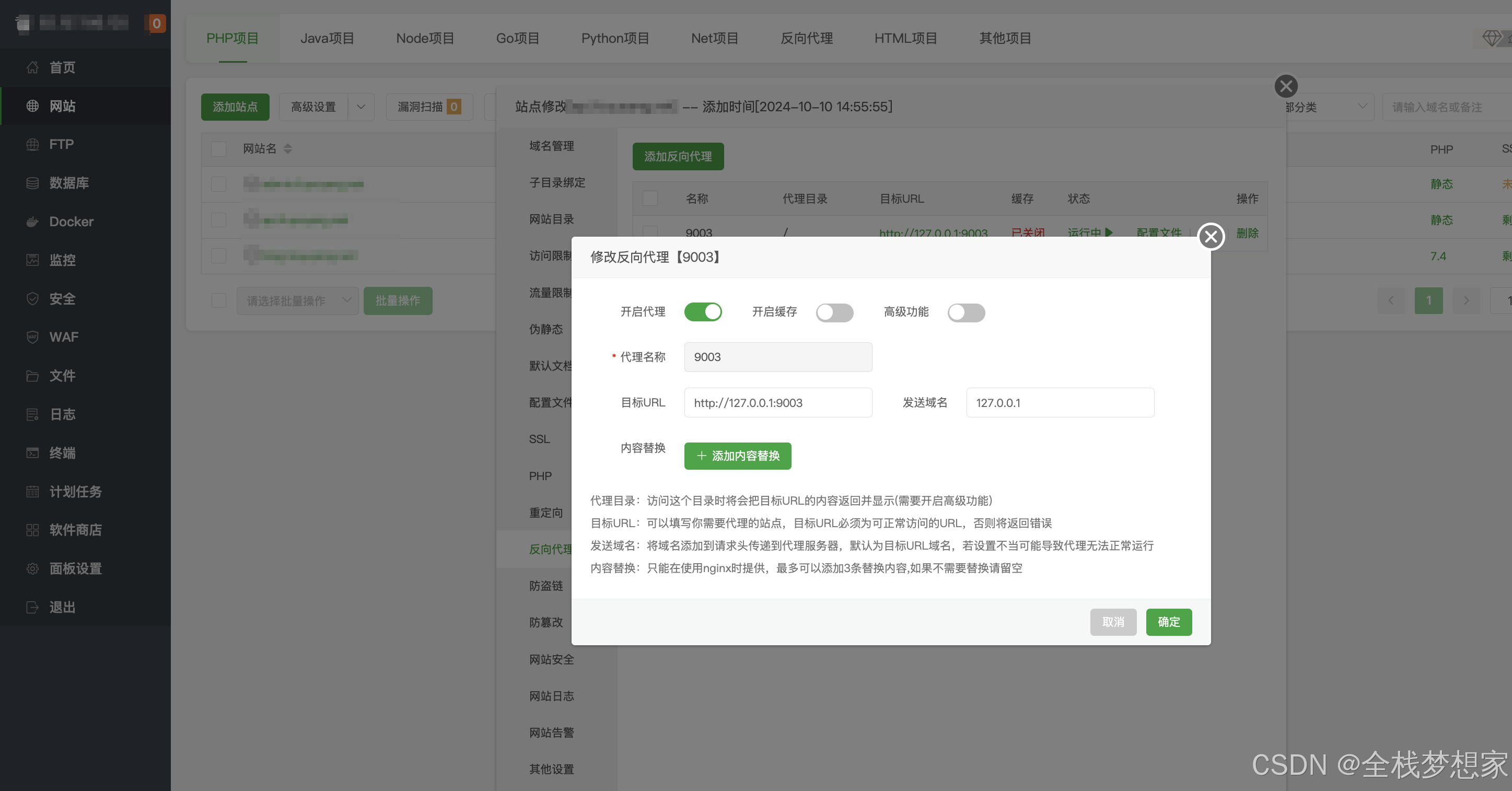Open the 分类 category dropdown

point(1329,107)
